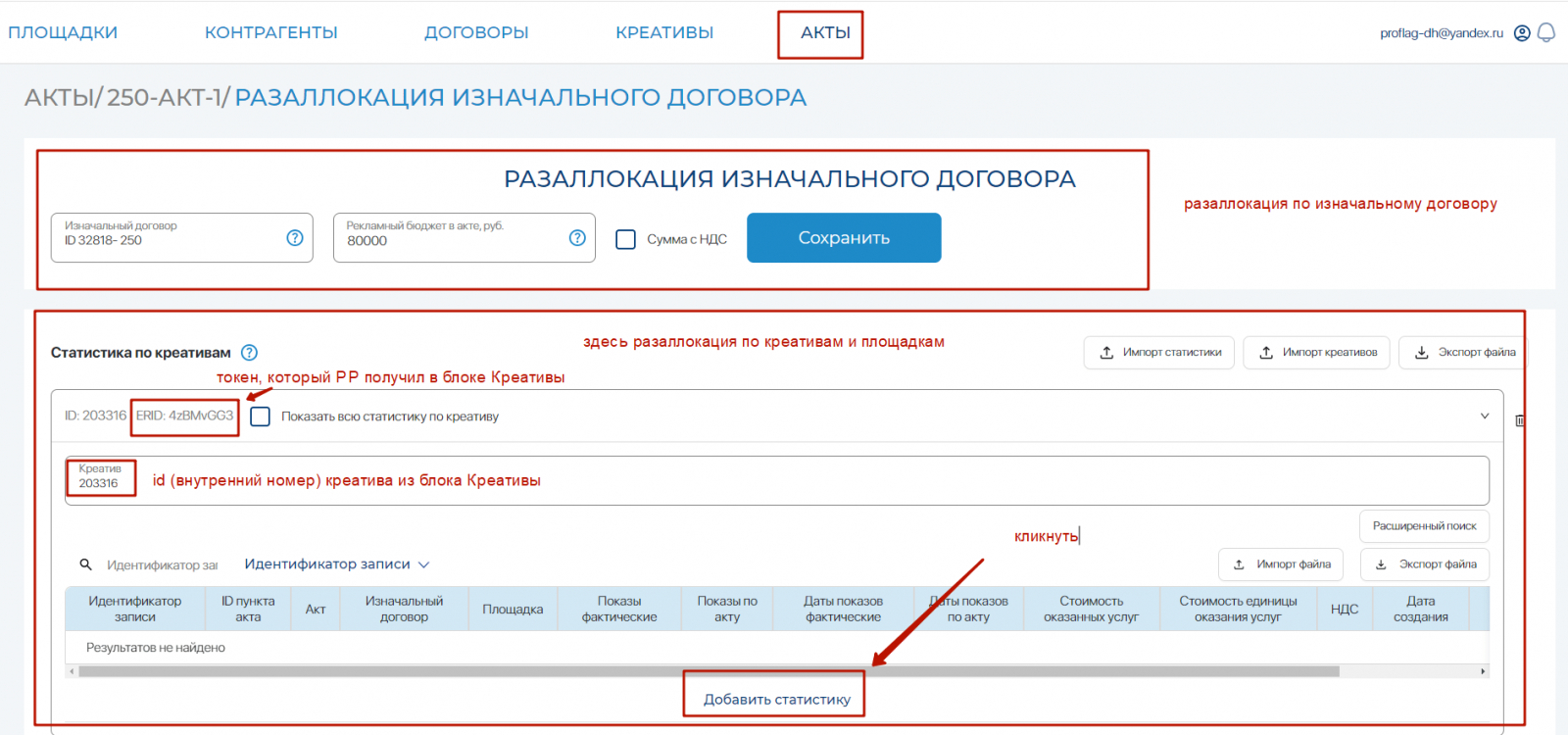
Task: Click the table horizontal scrollbar
Action: tap(709, 672)
